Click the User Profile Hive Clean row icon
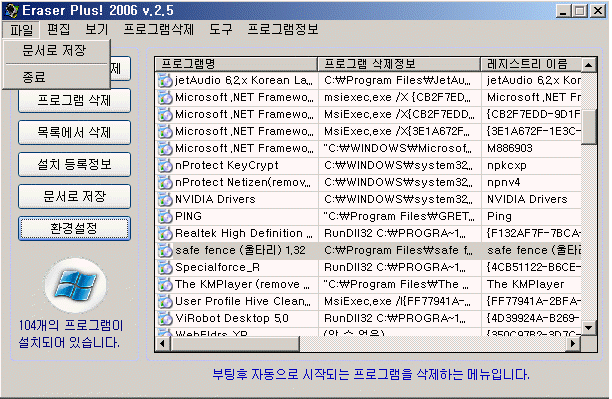 click(165, 302)
